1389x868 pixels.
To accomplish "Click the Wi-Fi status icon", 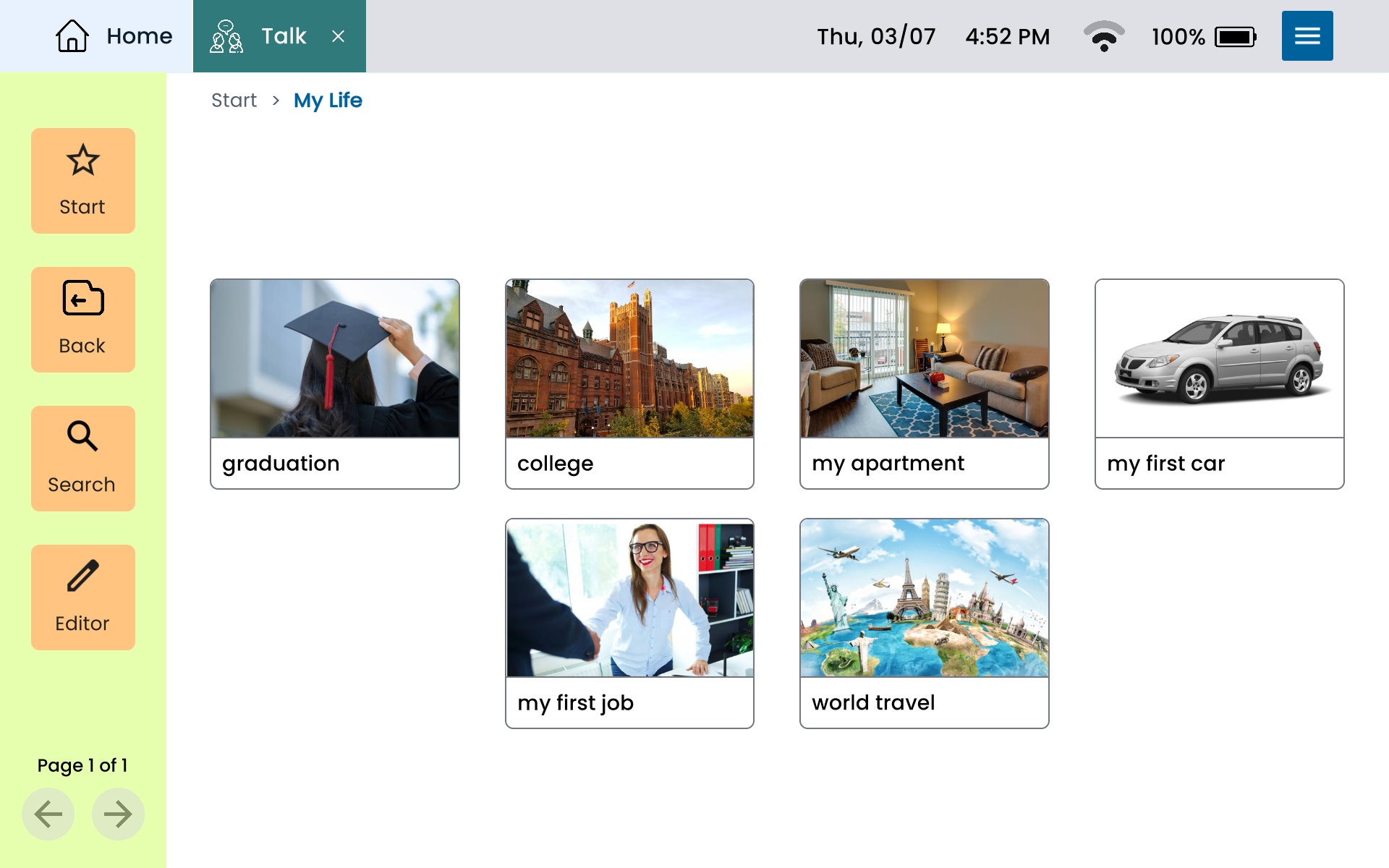I will (1103, 36).
